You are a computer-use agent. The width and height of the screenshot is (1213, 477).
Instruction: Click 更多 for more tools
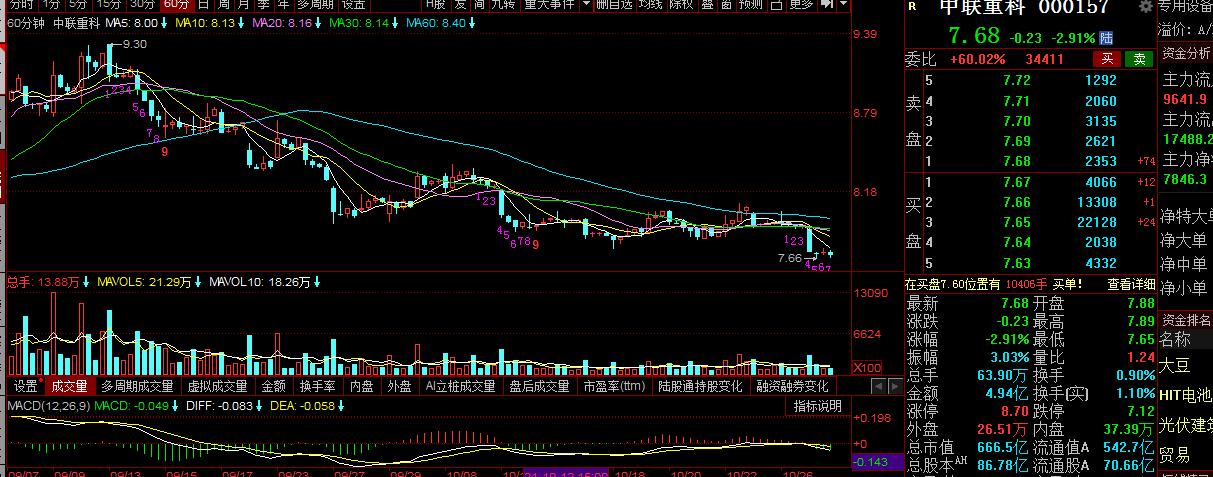[x=800, y=5]
